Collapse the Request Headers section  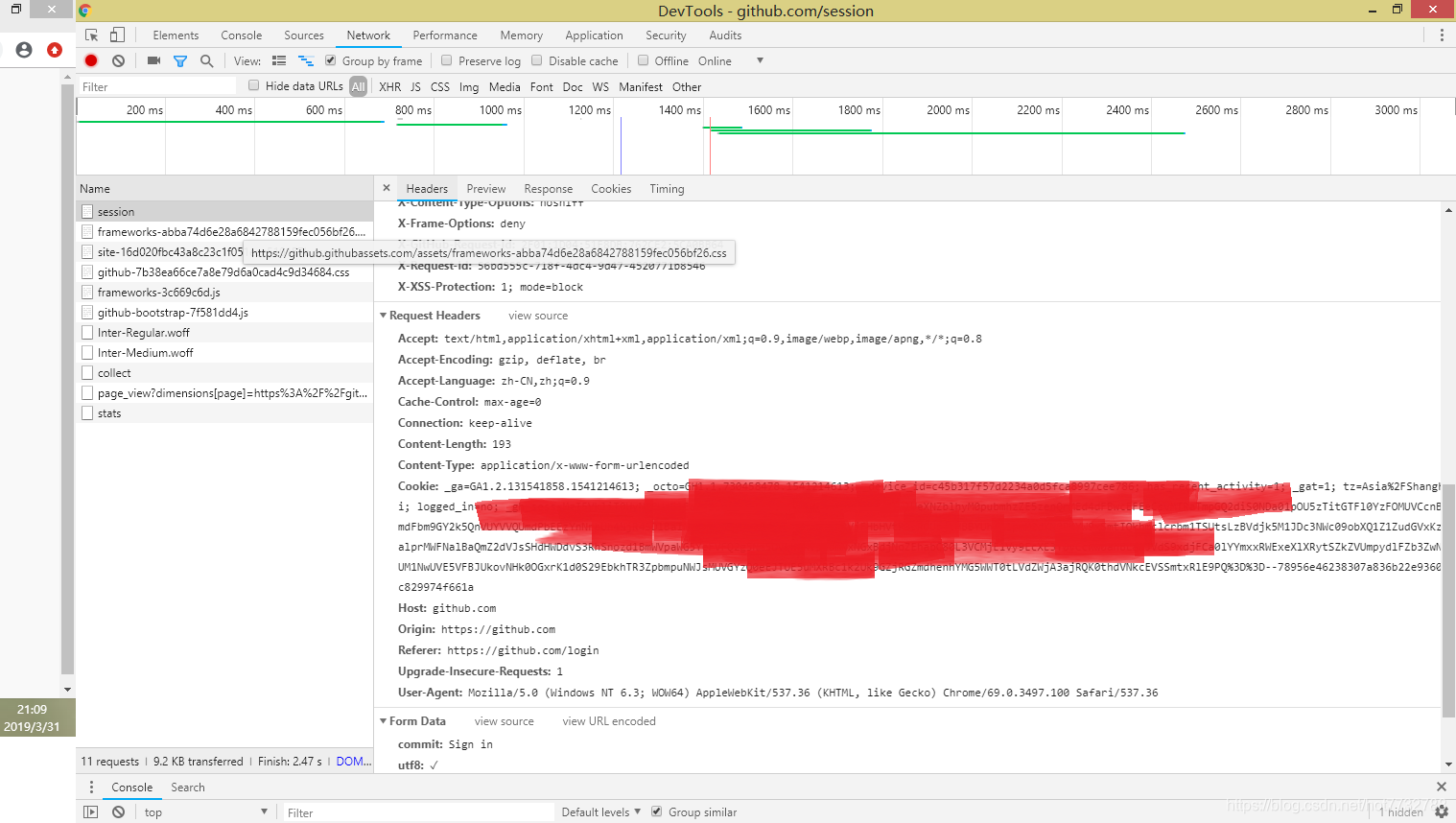[x=384, y=316]
